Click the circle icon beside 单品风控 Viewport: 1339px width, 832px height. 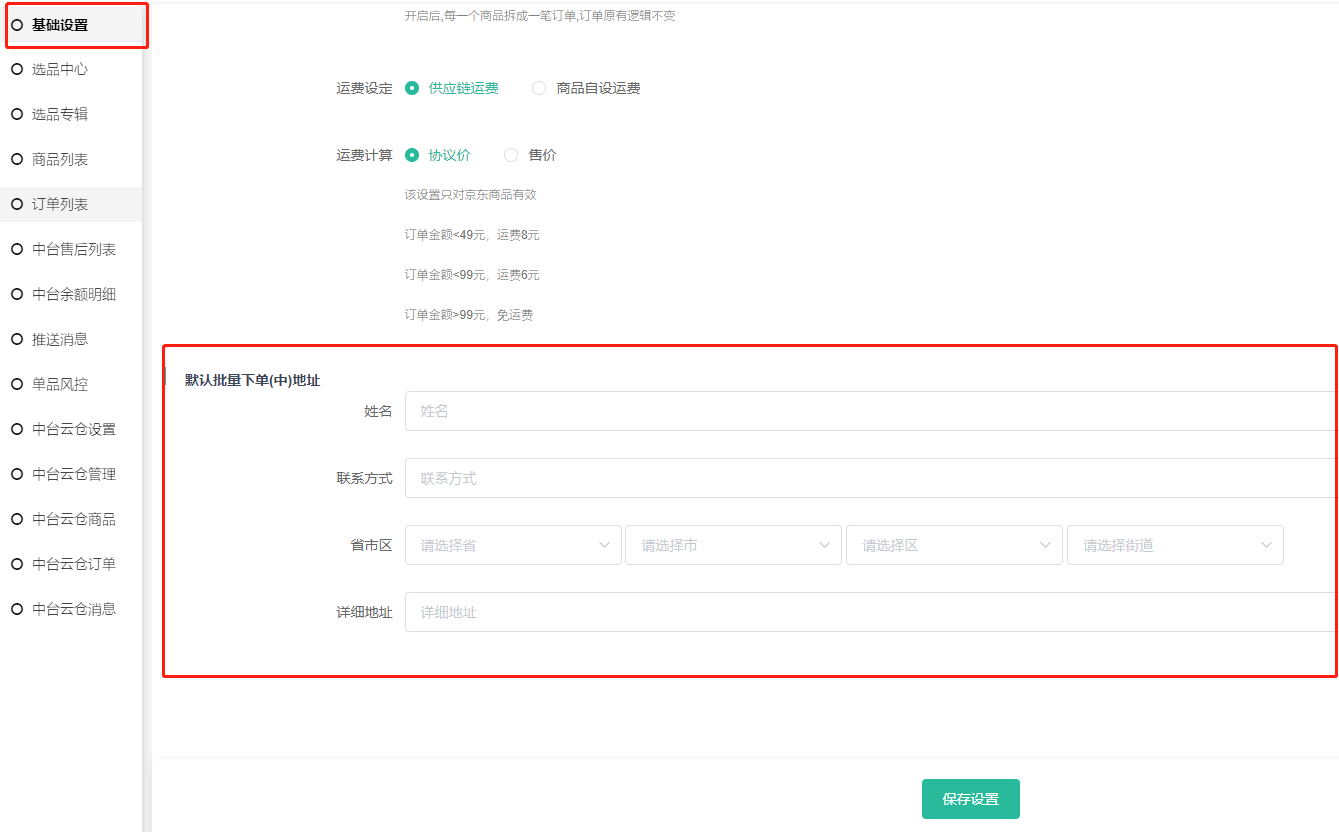pos(17,384)
